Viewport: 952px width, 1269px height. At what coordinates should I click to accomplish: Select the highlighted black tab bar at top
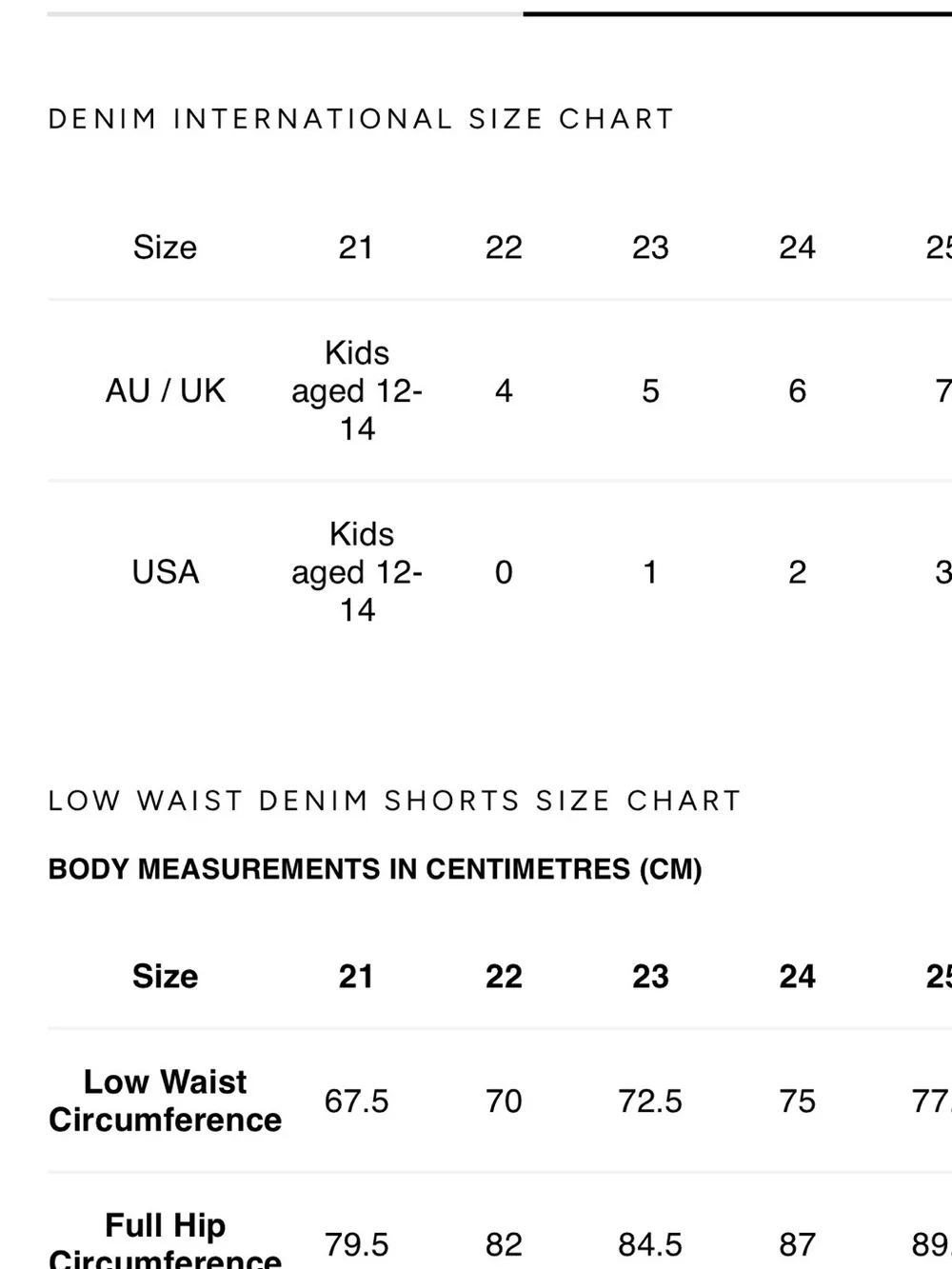tap(737, 13)
